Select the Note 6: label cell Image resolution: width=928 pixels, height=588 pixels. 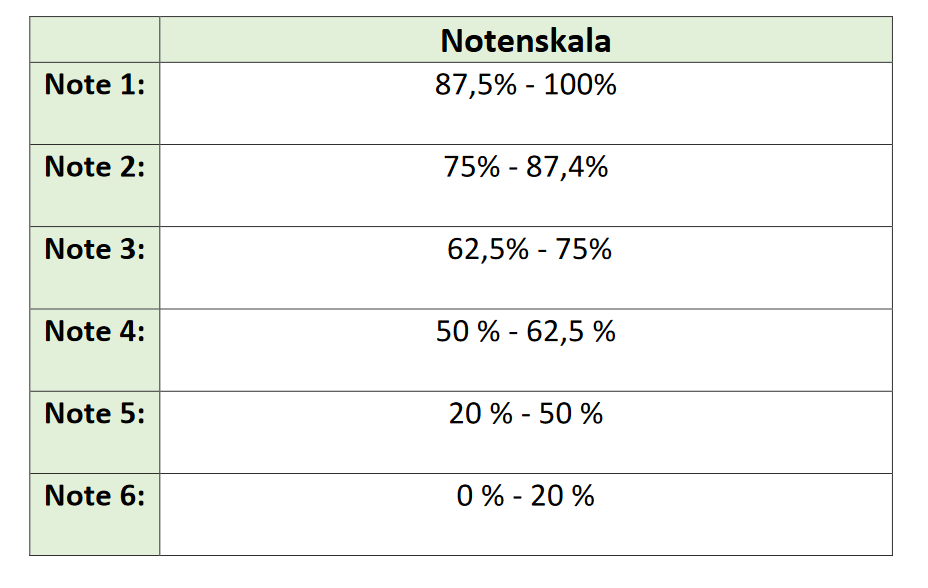[95, 515]
